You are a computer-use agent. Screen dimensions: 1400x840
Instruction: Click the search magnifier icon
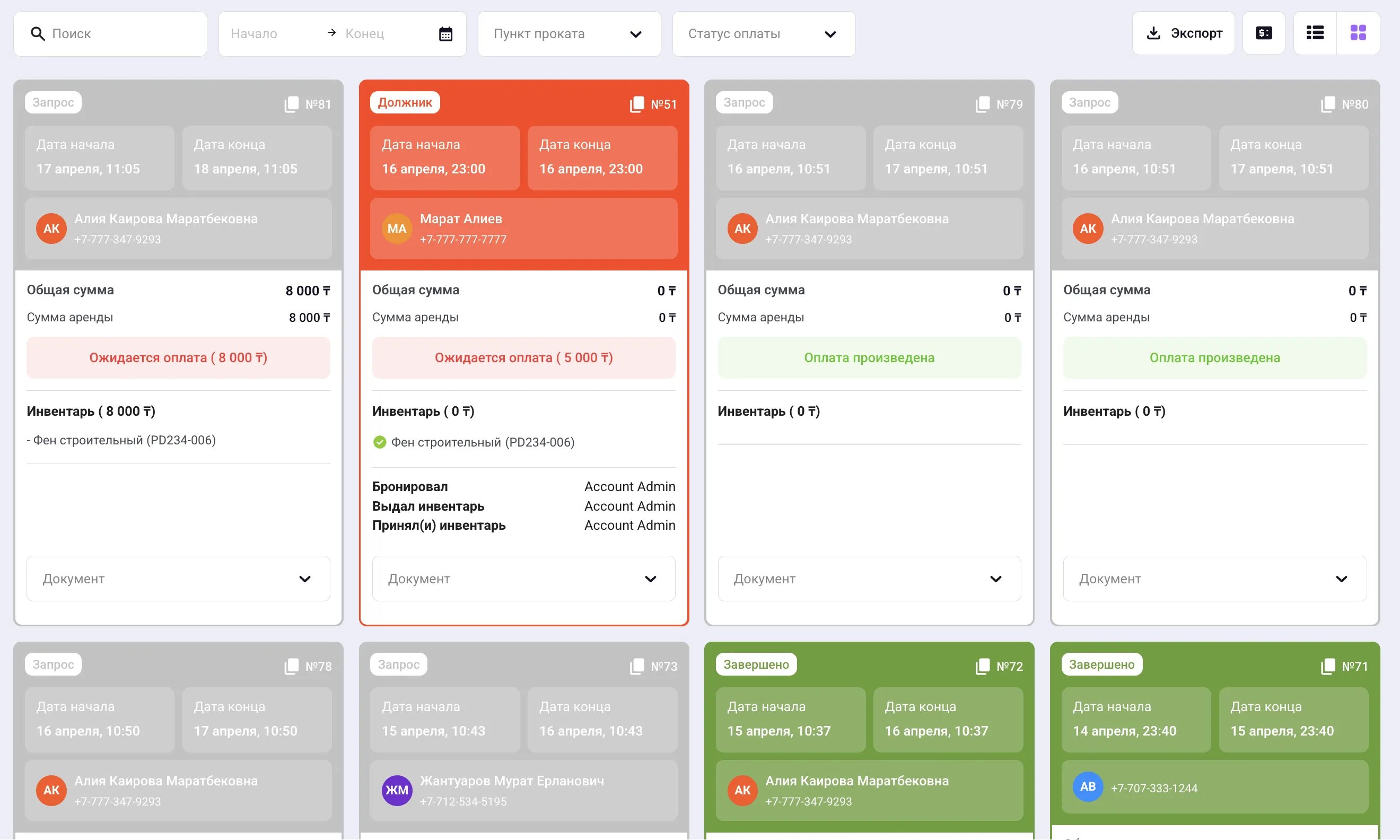(x=37, y=34)
